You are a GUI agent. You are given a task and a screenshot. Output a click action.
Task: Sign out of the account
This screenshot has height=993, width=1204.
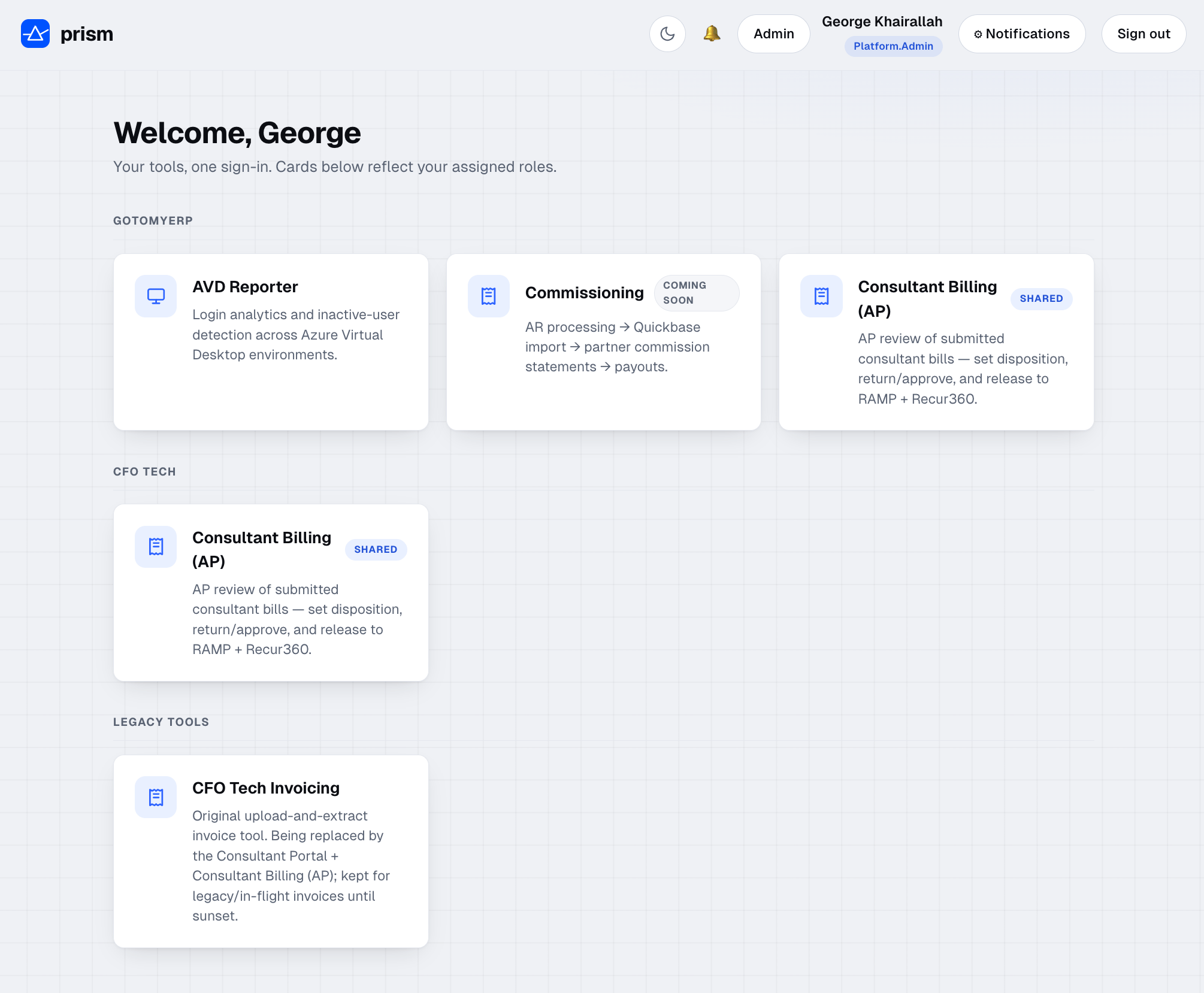pyautogui.click(x=1144, y=34)
